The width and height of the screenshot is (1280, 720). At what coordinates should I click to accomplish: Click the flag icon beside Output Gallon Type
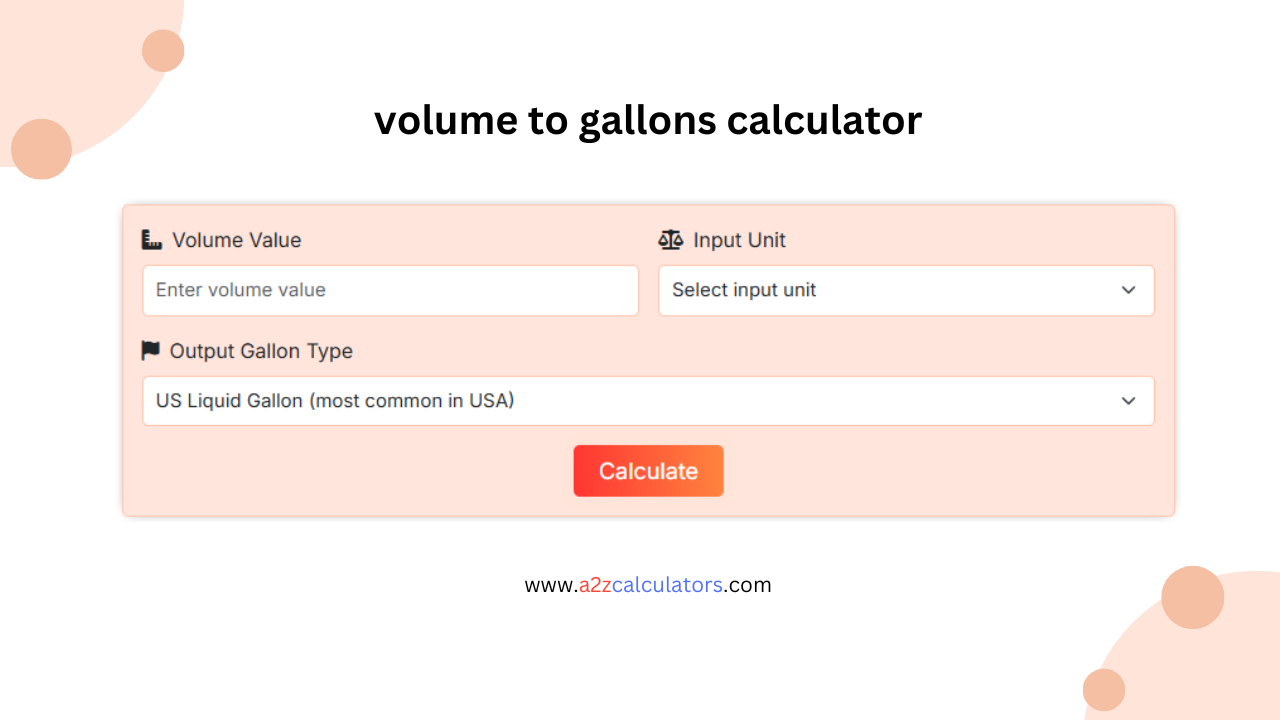pos(151,350)
